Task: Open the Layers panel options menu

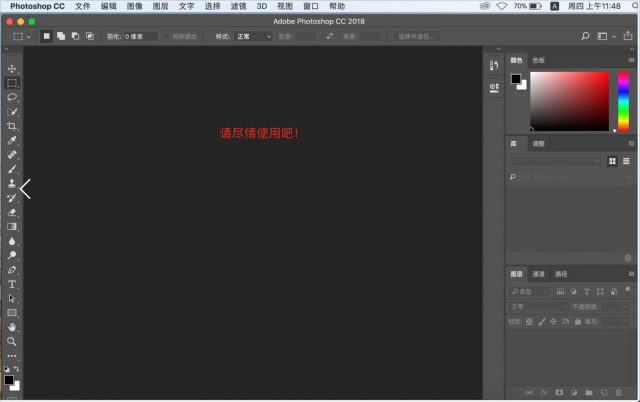Action: tap(631, 274)
